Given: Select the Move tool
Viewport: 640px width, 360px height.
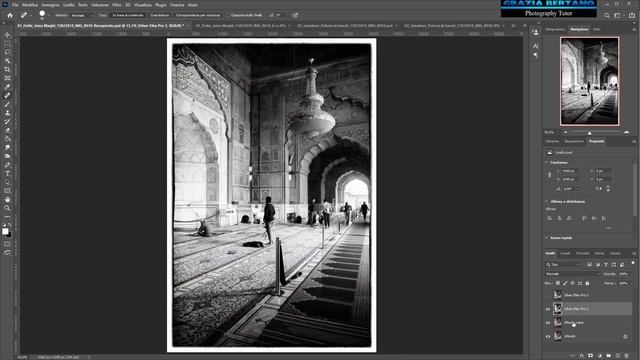Looking at the screenshot, I should coord(7,35).
